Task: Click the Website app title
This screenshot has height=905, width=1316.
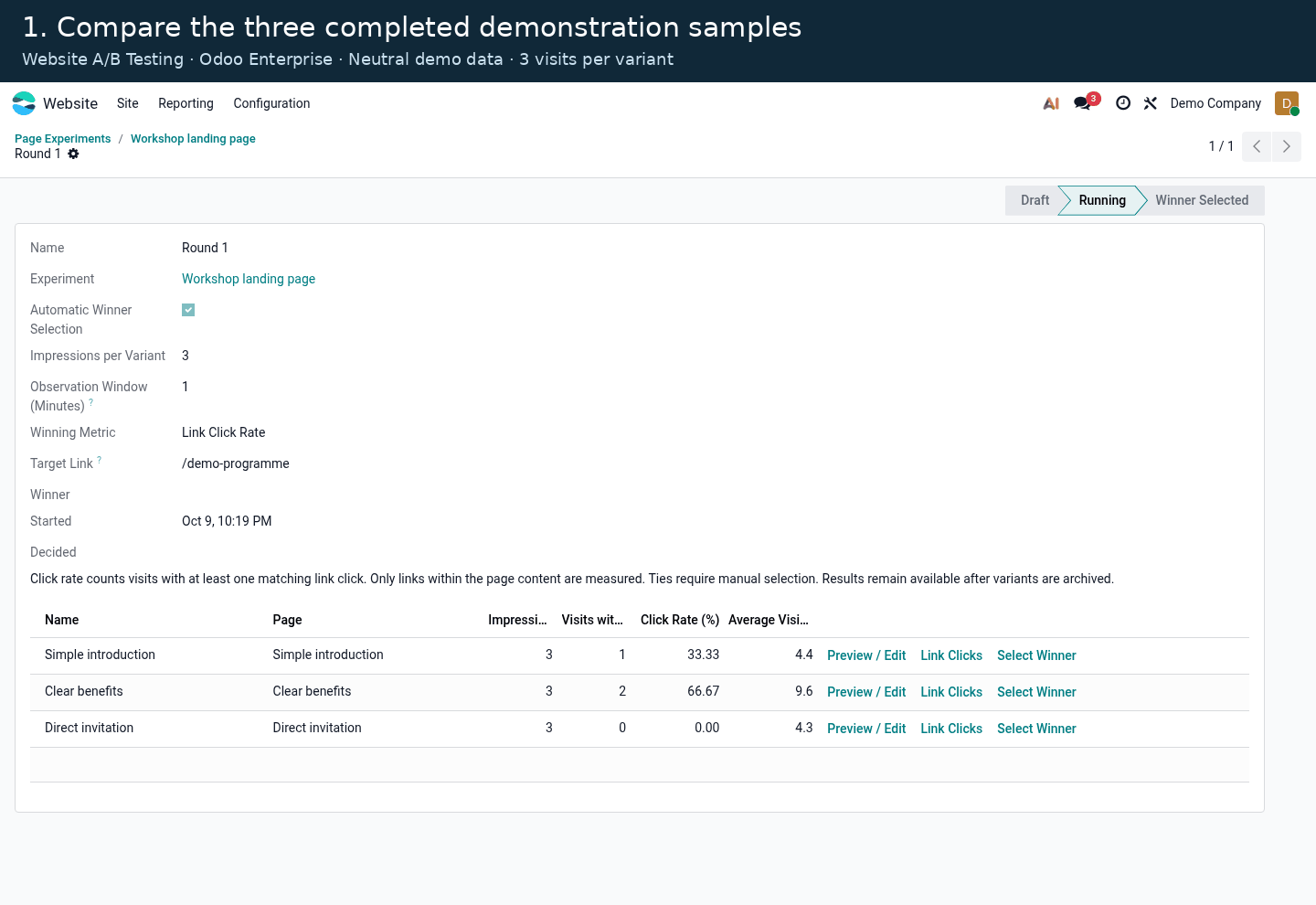Action: [70, 103]
